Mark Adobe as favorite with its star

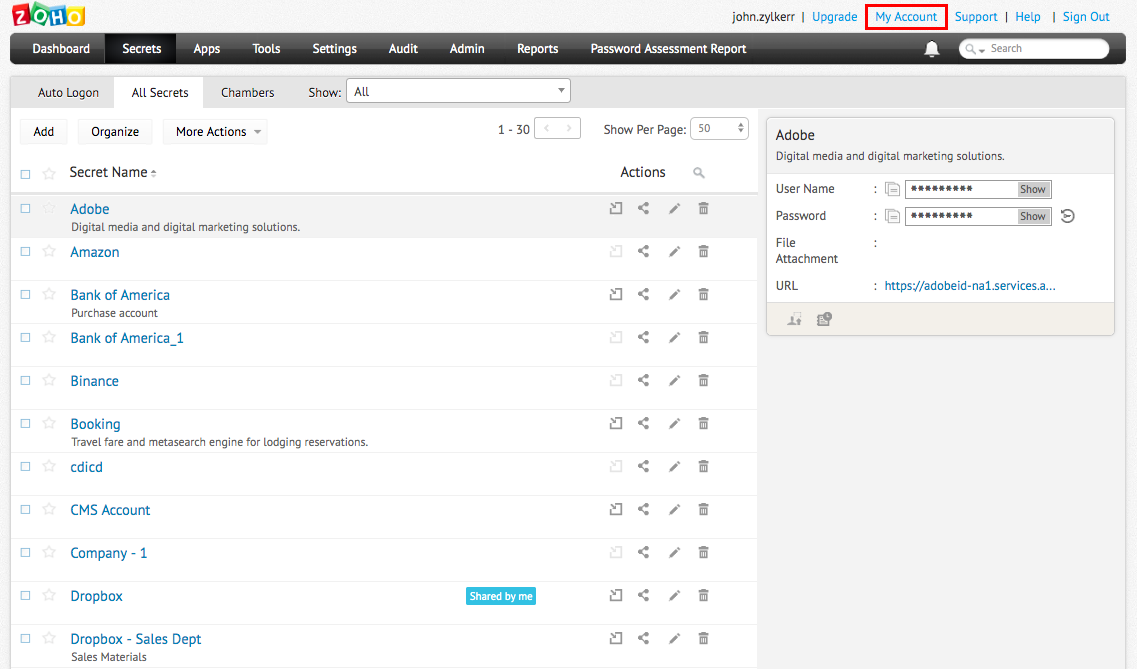coord(49,209)
